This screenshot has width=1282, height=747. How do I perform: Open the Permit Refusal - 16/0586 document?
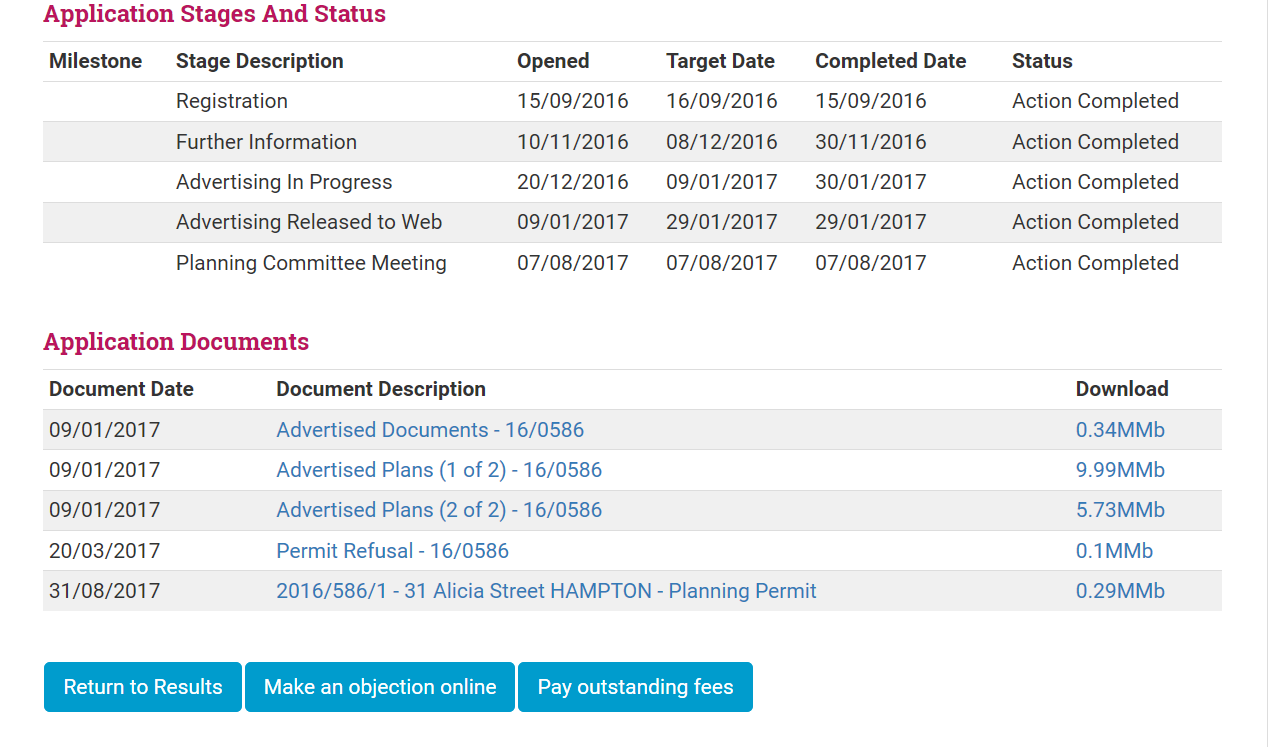click(x=392, y=551)
